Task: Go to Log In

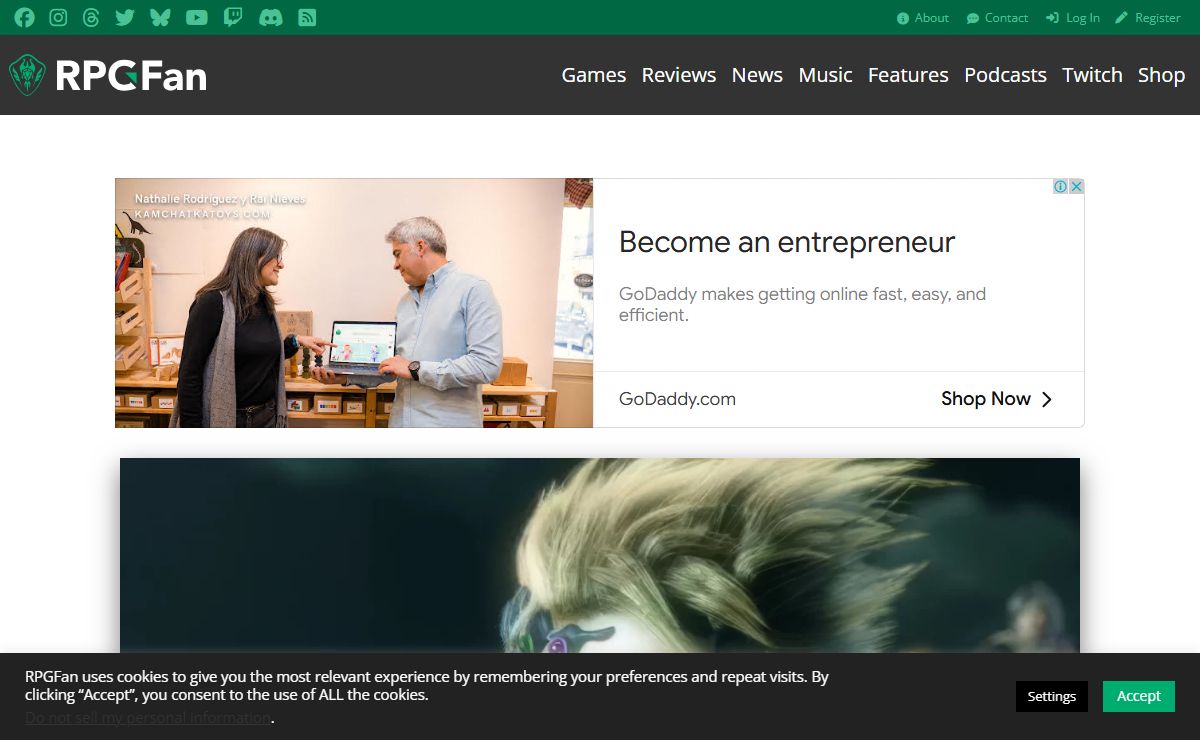Action: pos(1073,18)
